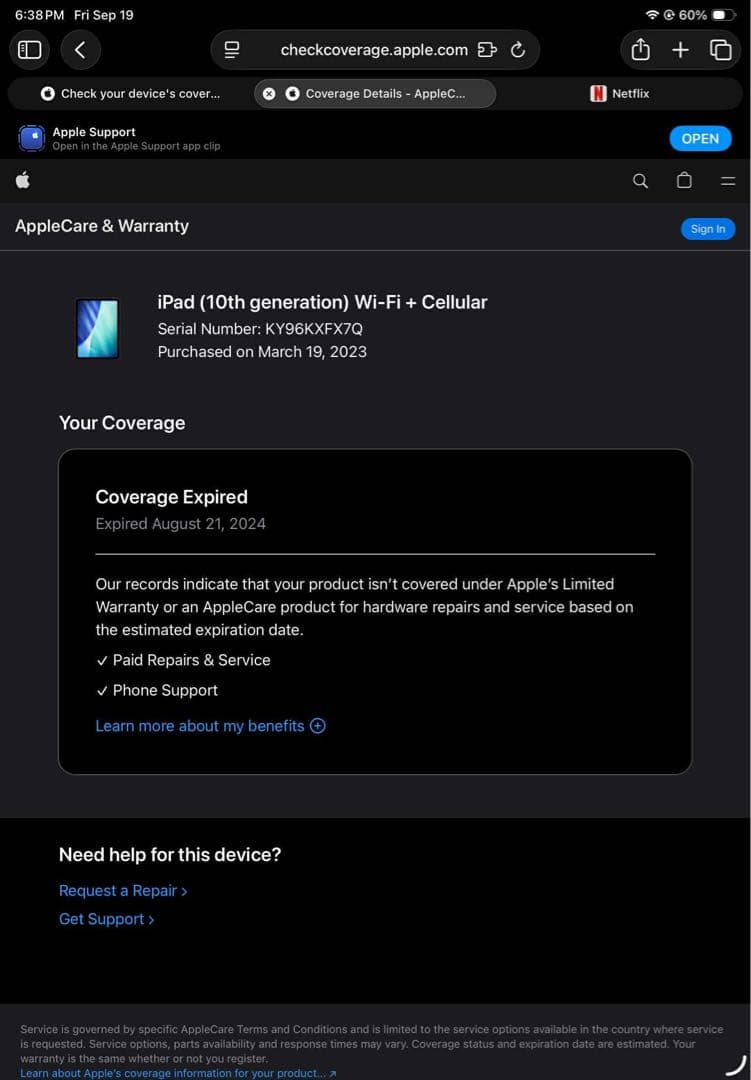Open the Apple Support app clip
The height and width of the screenshot is (1080, 751).
(x=699, y=139)
